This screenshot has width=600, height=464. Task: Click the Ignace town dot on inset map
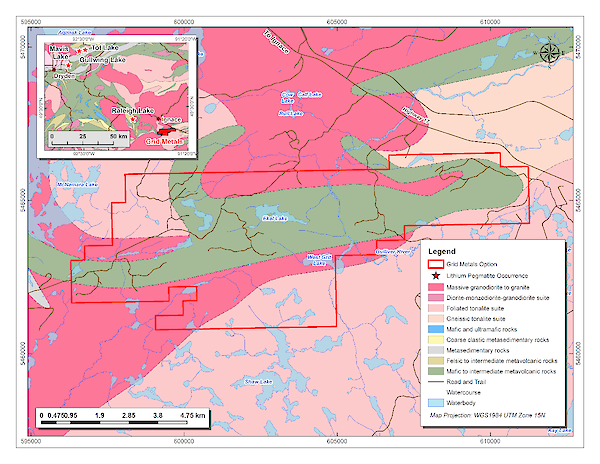(159, 125)
